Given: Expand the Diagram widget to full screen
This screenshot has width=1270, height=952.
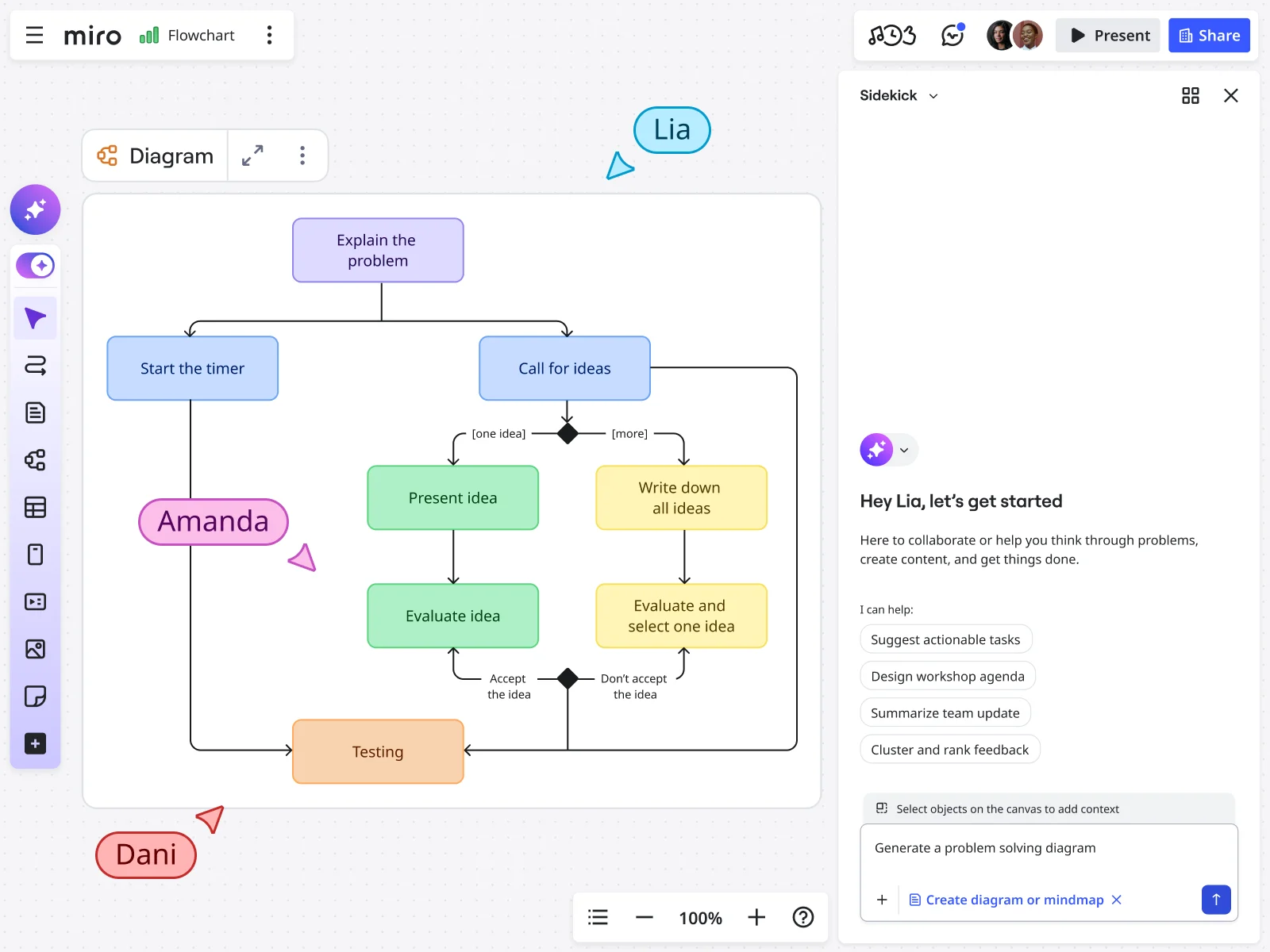Looking at the screenshot, I should pos(253,155).
